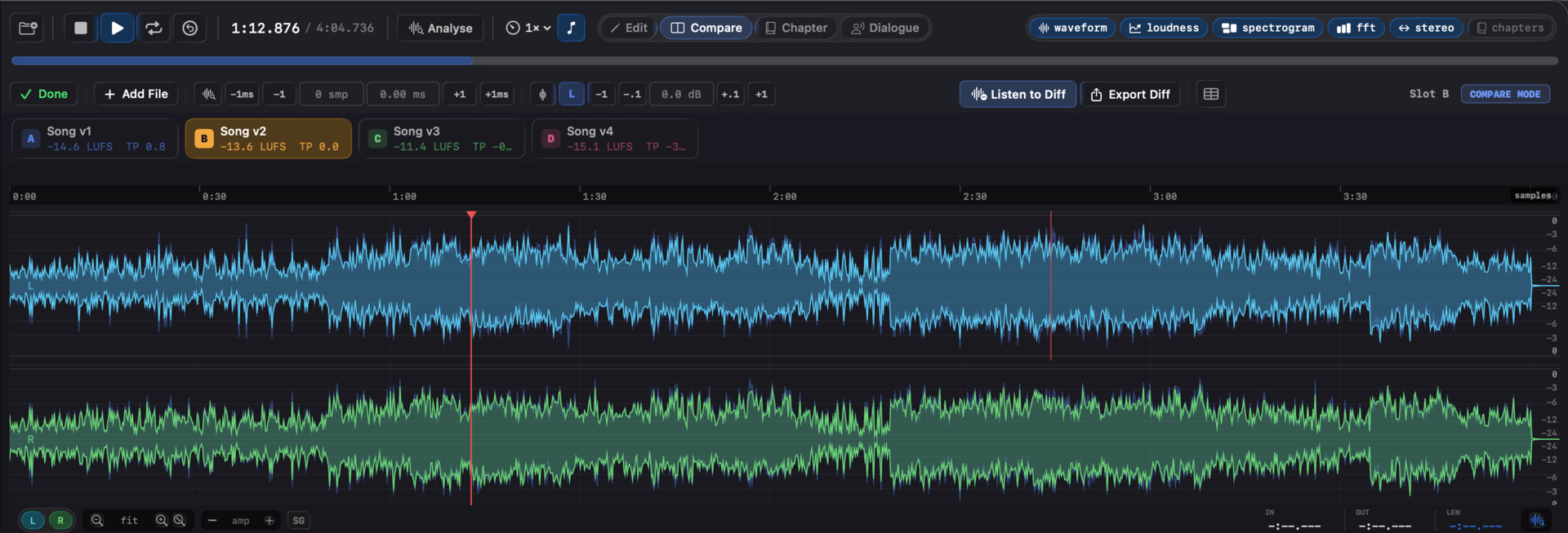Toggle right channel R at bottom
Screen dimensions: 1568x533
(60, 521)
